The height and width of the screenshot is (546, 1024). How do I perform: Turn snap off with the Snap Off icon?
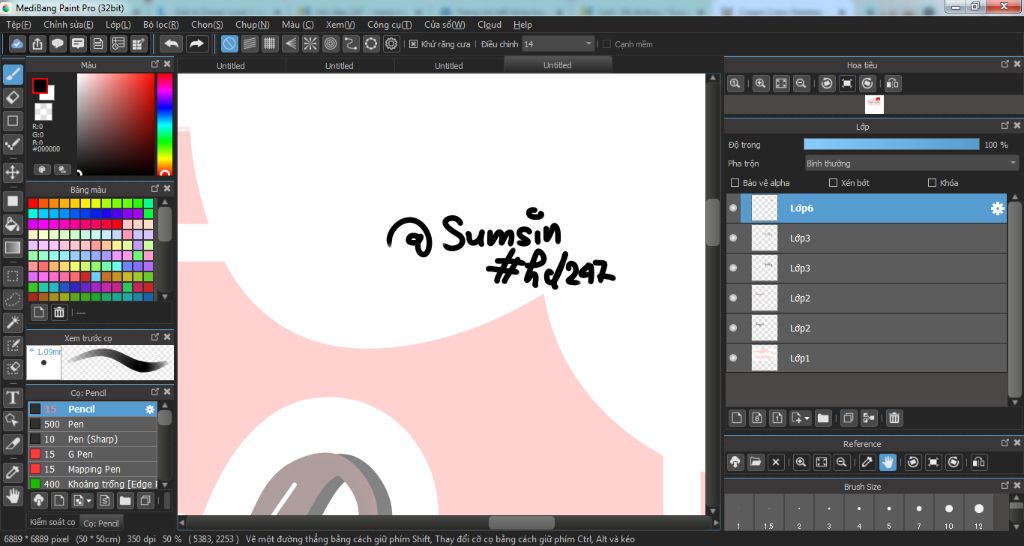[x=229, y=44]
